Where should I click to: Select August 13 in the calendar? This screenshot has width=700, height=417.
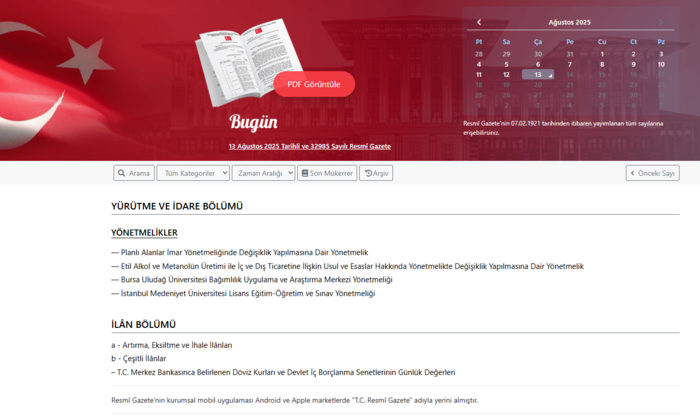click(x=538, y=75)
